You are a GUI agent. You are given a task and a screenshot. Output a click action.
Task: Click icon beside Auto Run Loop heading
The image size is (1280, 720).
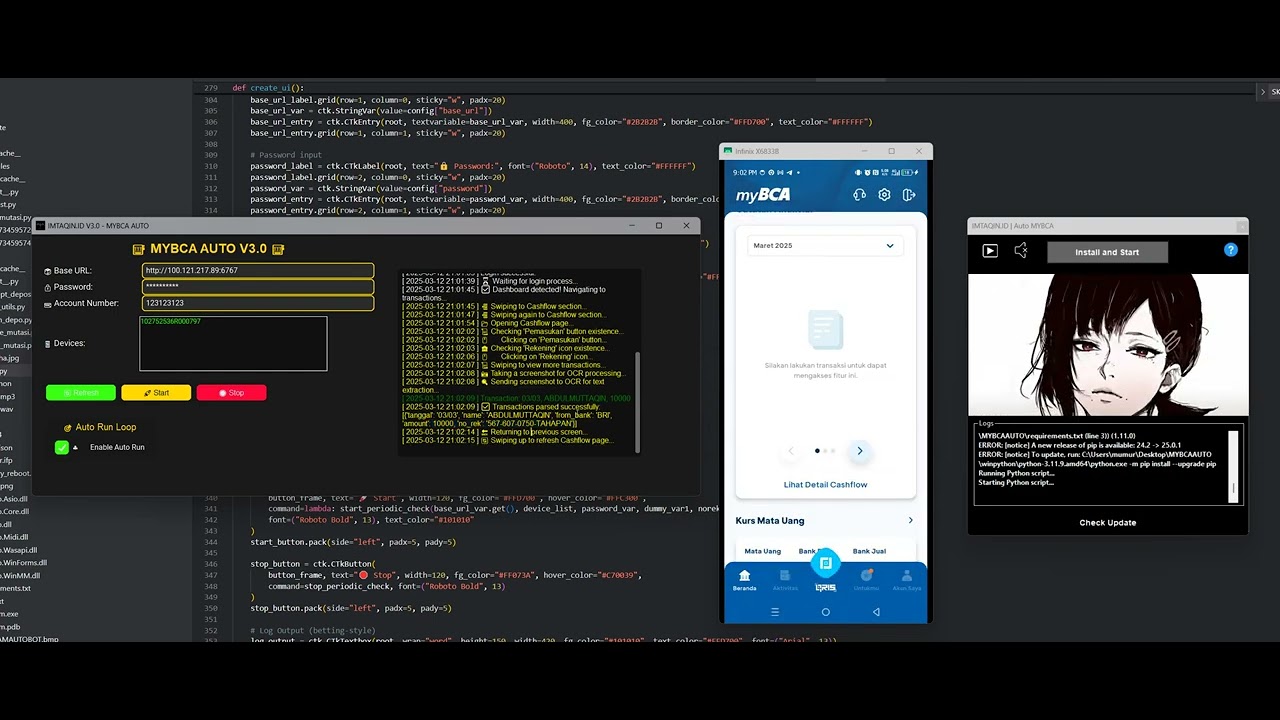point(68,428)
